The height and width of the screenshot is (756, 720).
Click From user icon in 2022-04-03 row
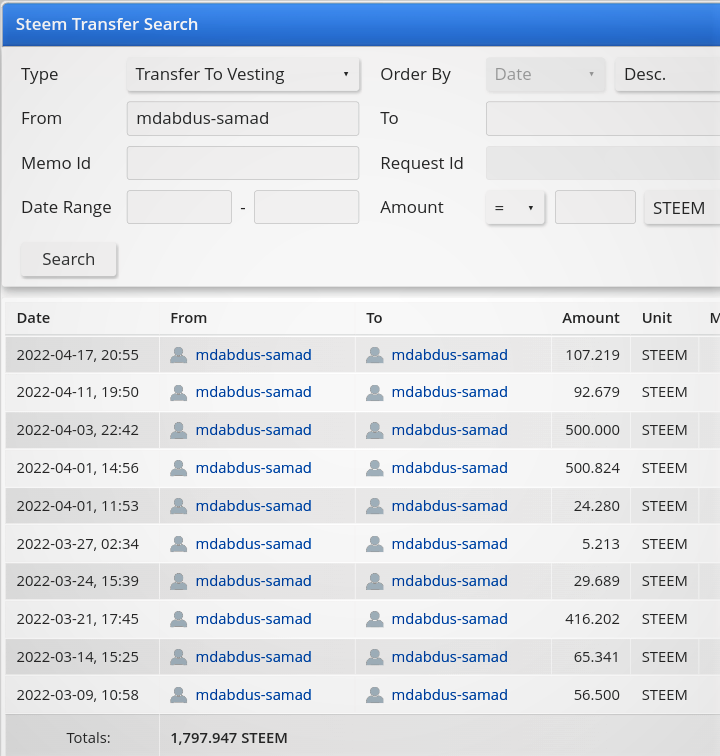(178, 430)
